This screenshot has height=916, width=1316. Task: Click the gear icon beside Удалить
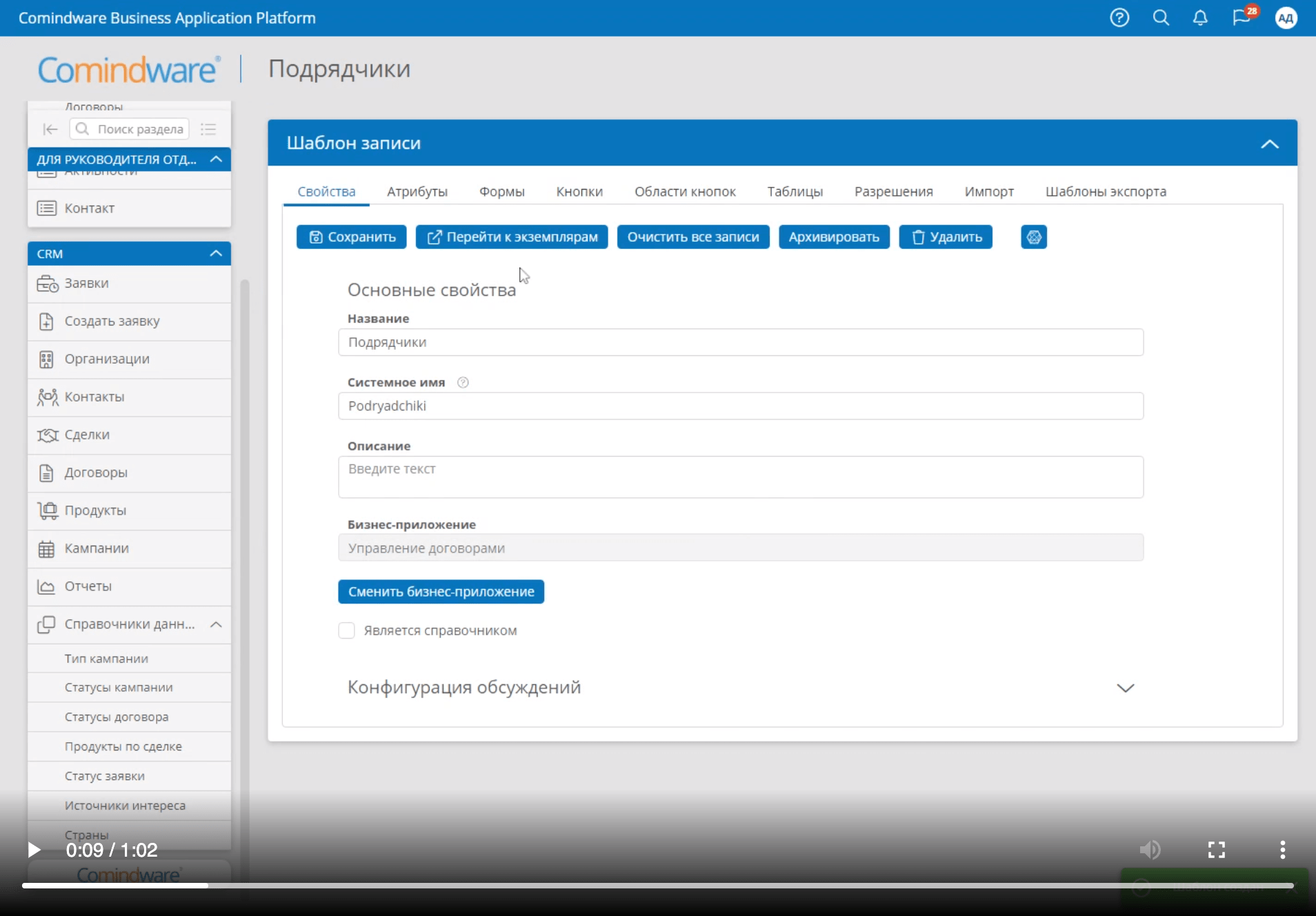[1033, 237]
